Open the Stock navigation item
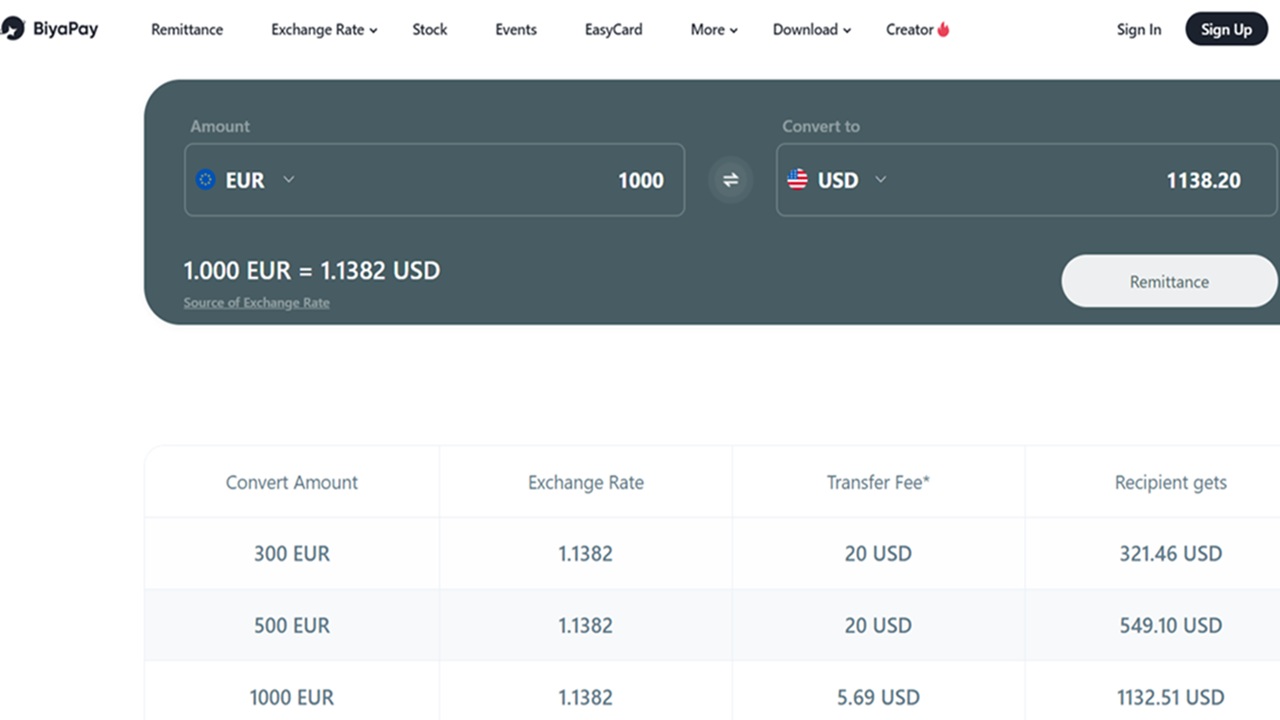Viewport: 1280px width, 720px height. [x=430, y=29]
